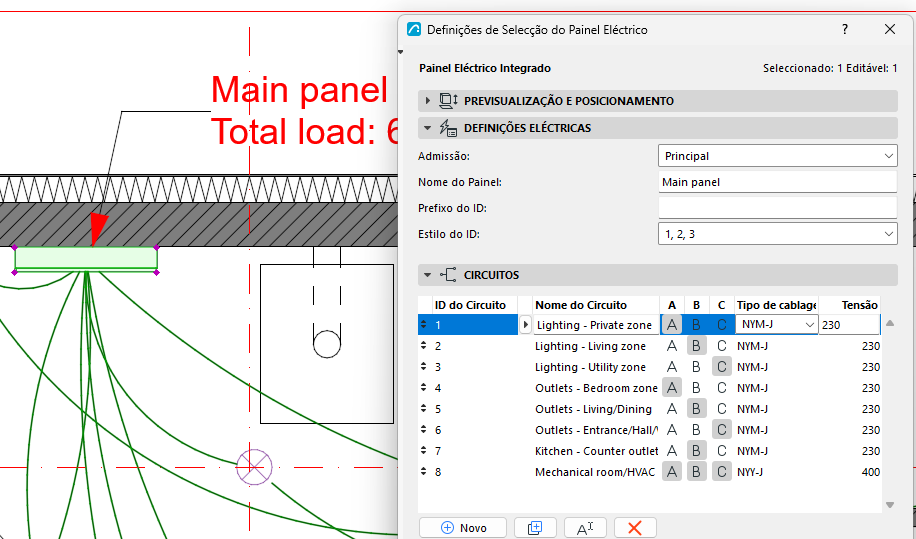Expand Previsualização e Posicionamento section
This screenshot has height=539, width=916.
point(428,101)
